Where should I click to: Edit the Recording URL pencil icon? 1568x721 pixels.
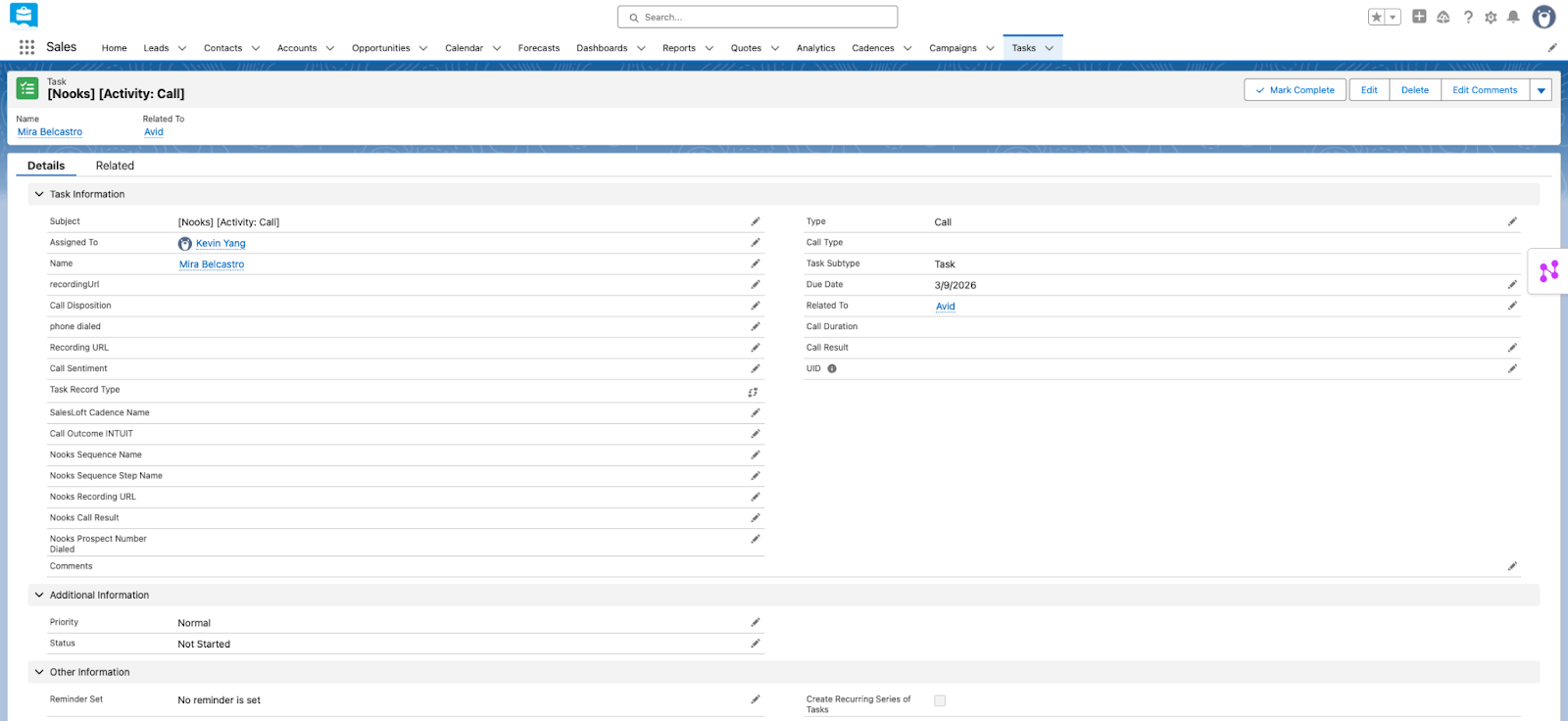[756, 348]
